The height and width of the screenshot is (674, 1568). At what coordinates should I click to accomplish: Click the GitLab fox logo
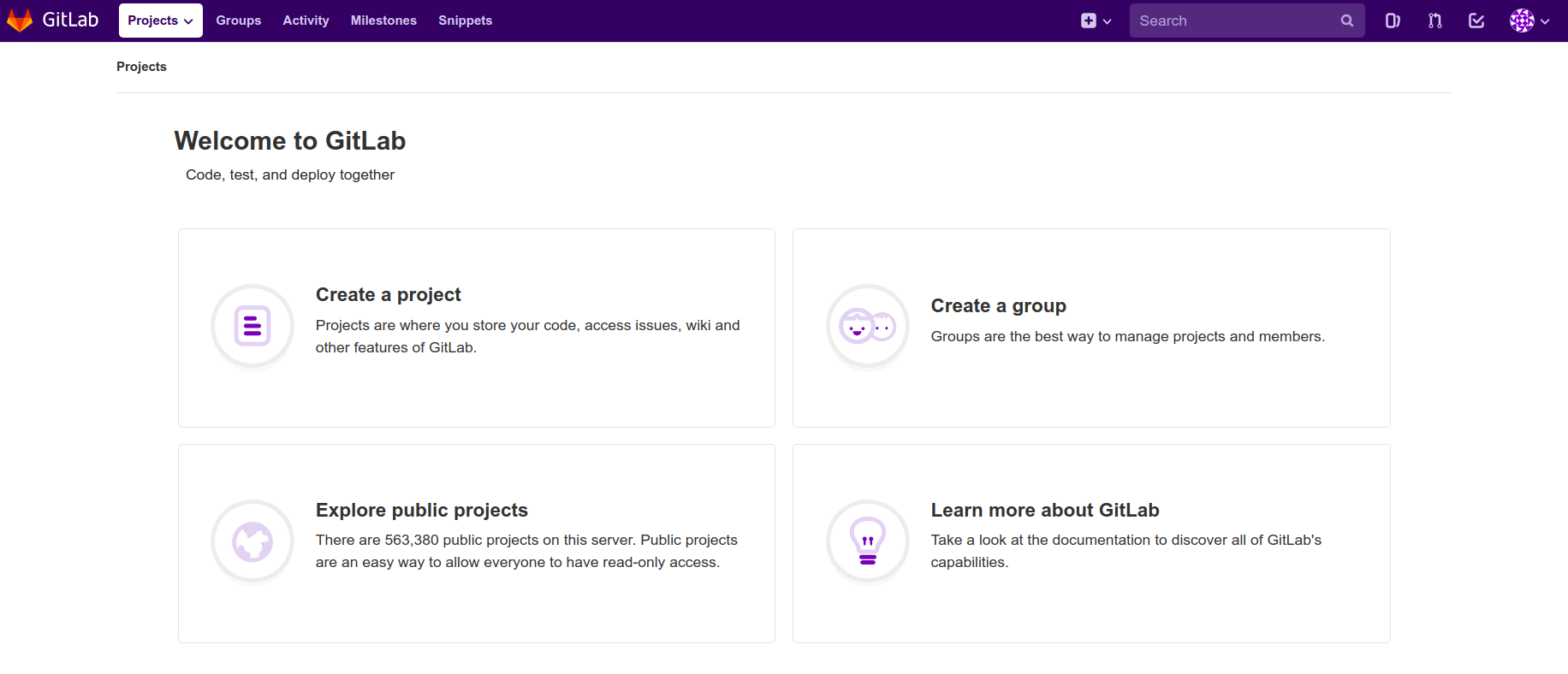click(x=20, y=20)
